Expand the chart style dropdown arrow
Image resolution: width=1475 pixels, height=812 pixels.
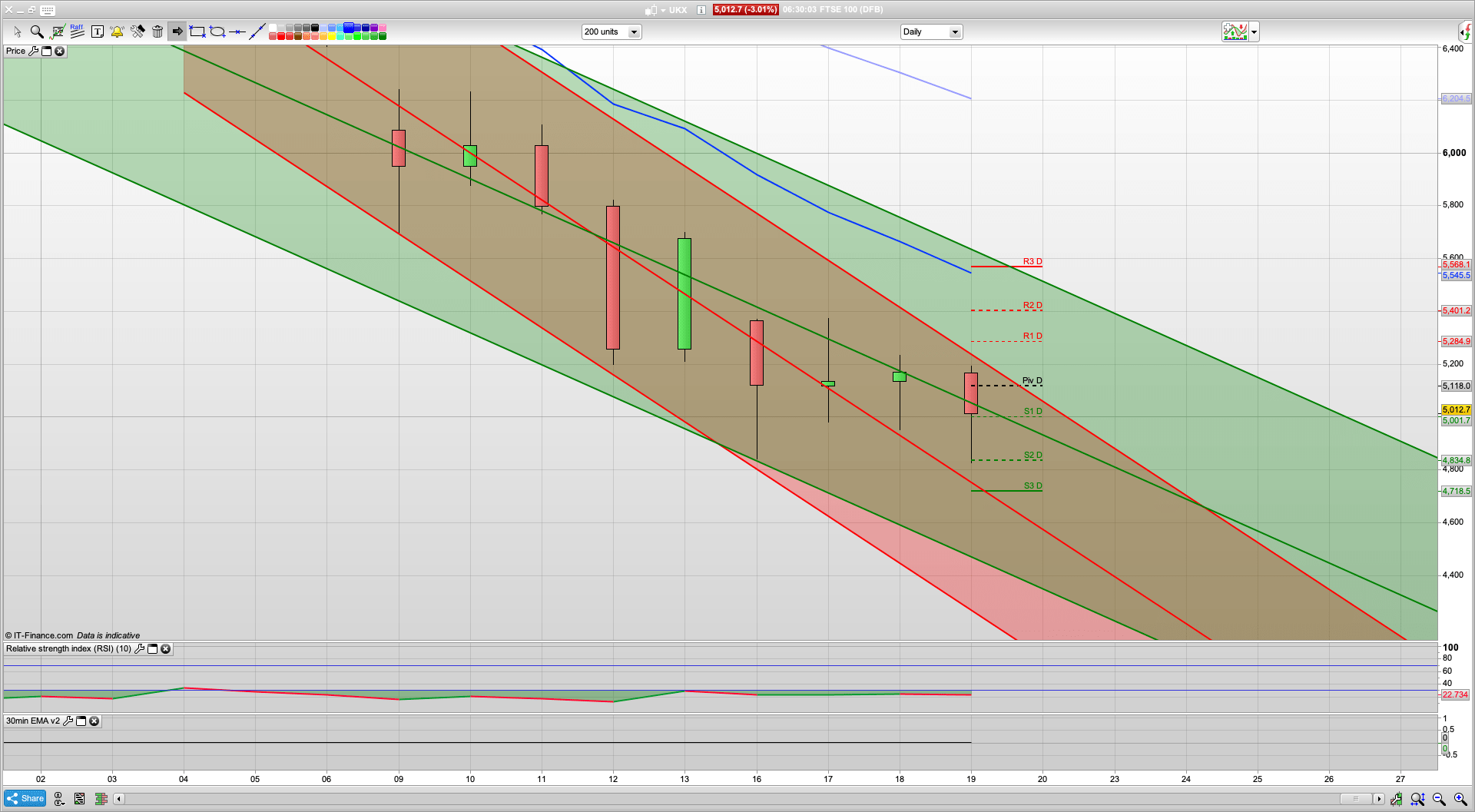1255,31
